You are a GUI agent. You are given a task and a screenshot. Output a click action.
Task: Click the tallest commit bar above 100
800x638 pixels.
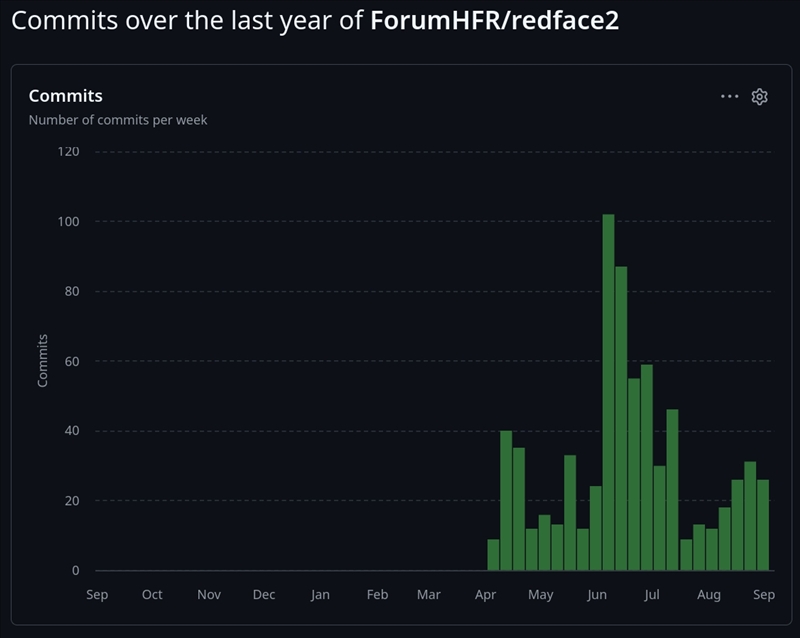point(608,392)
